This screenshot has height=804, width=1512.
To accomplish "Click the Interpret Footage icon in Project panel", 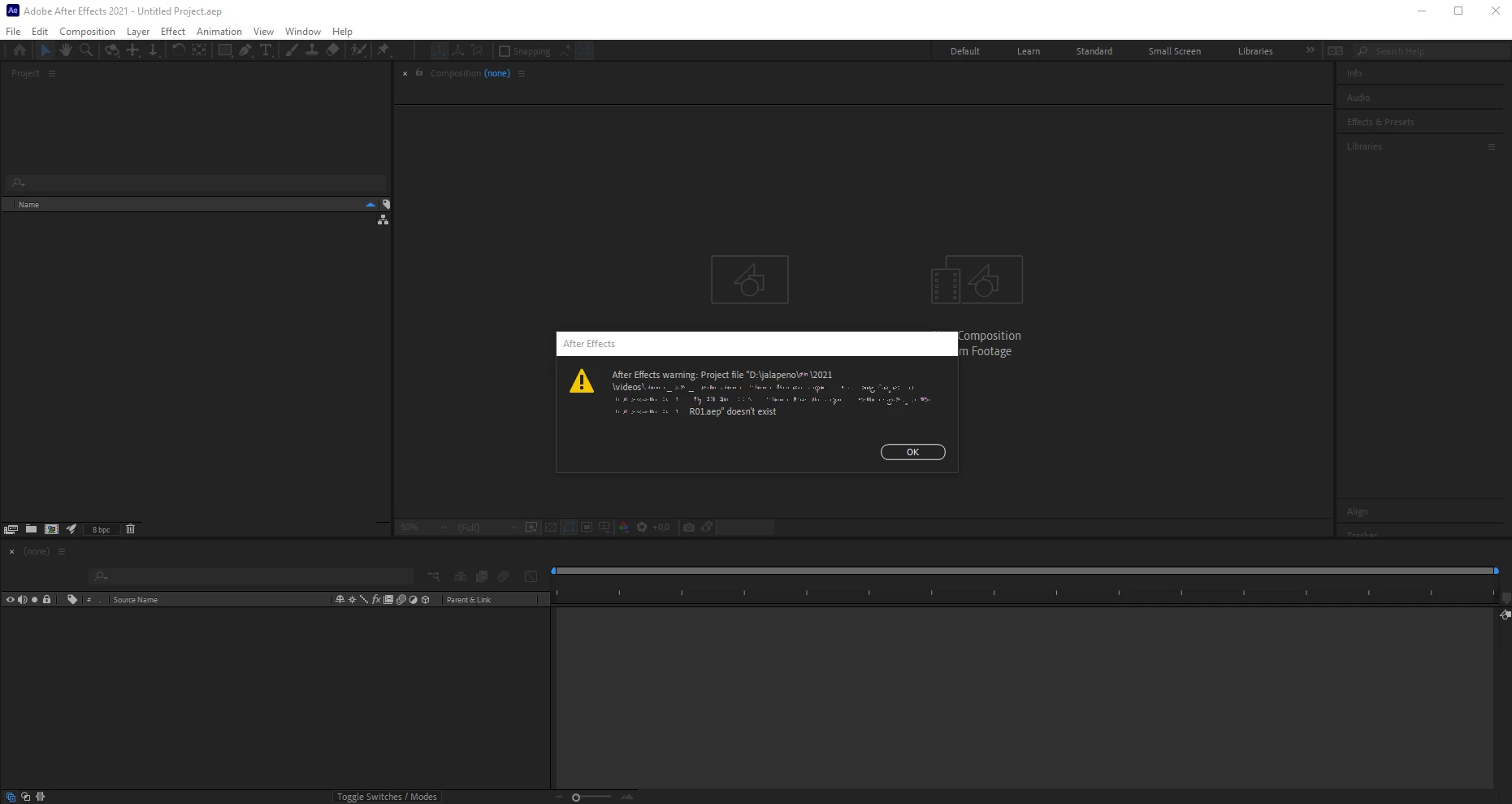I will [x=11, y=529].
